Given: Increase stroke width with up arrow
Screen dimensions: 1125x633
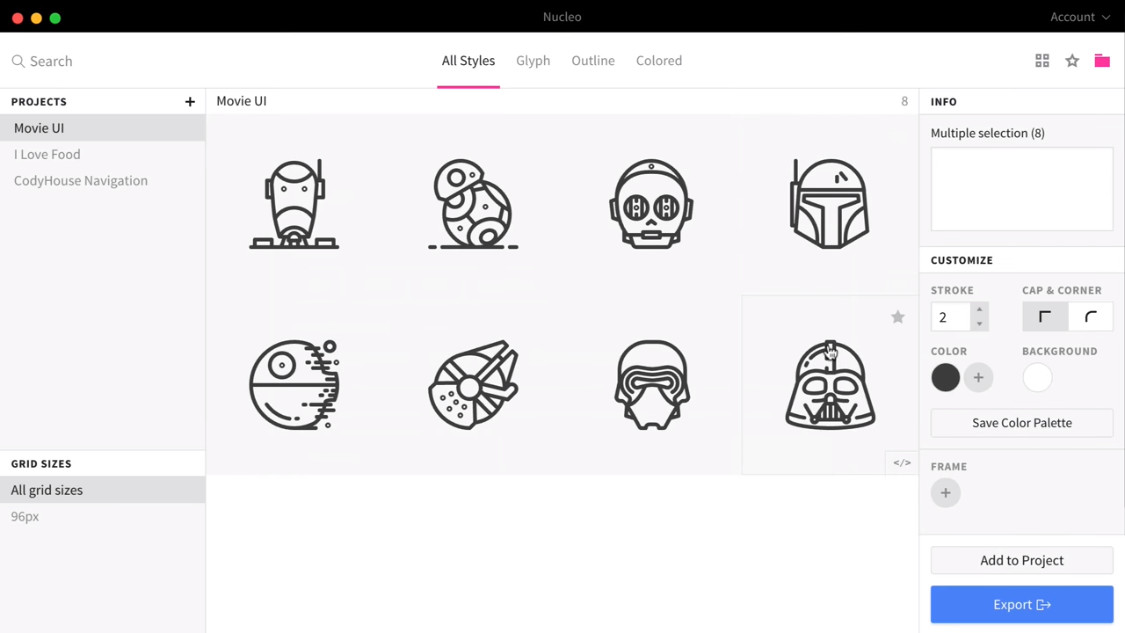Looking at the screenshot, I should coord(979,309).
